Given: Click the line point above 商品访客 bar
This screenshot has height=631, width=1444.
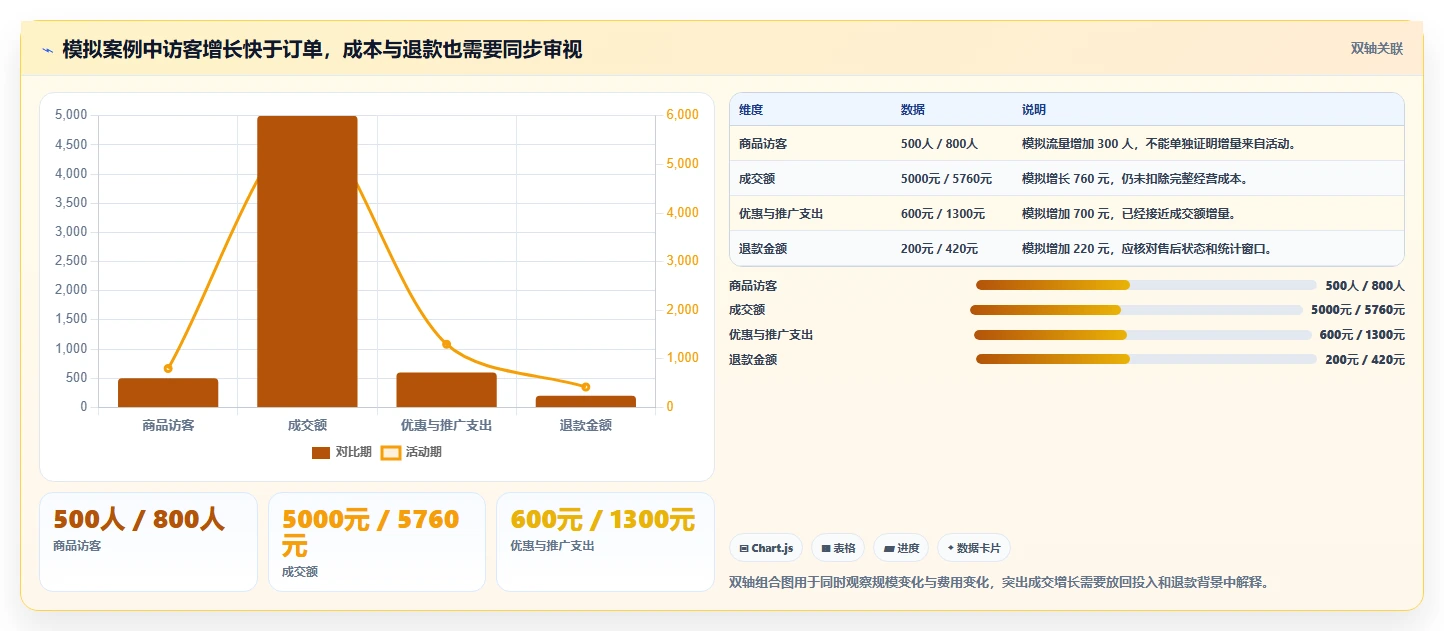Looking at the screenshot, I should [x=168, y=369].
